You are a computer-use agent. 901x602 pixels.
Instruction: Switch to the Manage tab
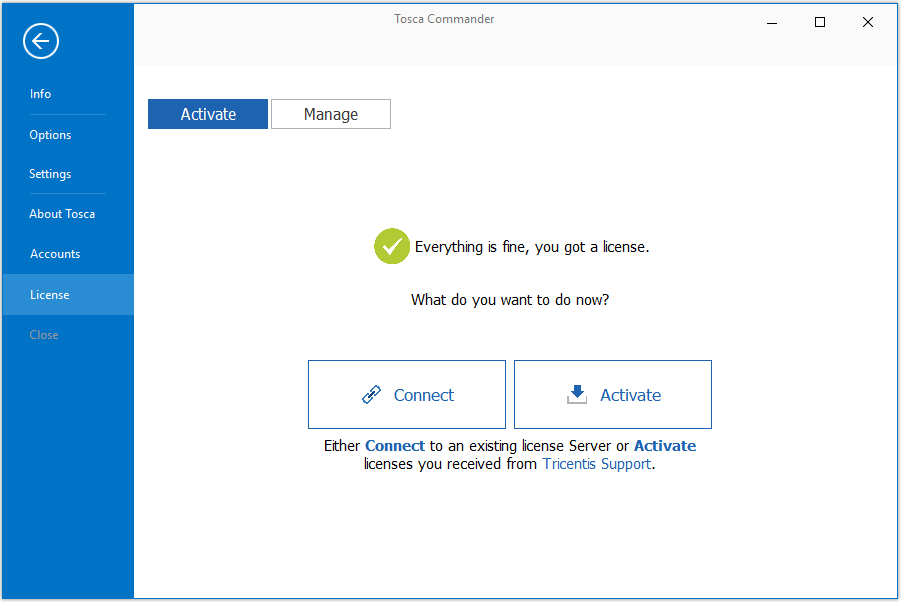pos(331,114)
